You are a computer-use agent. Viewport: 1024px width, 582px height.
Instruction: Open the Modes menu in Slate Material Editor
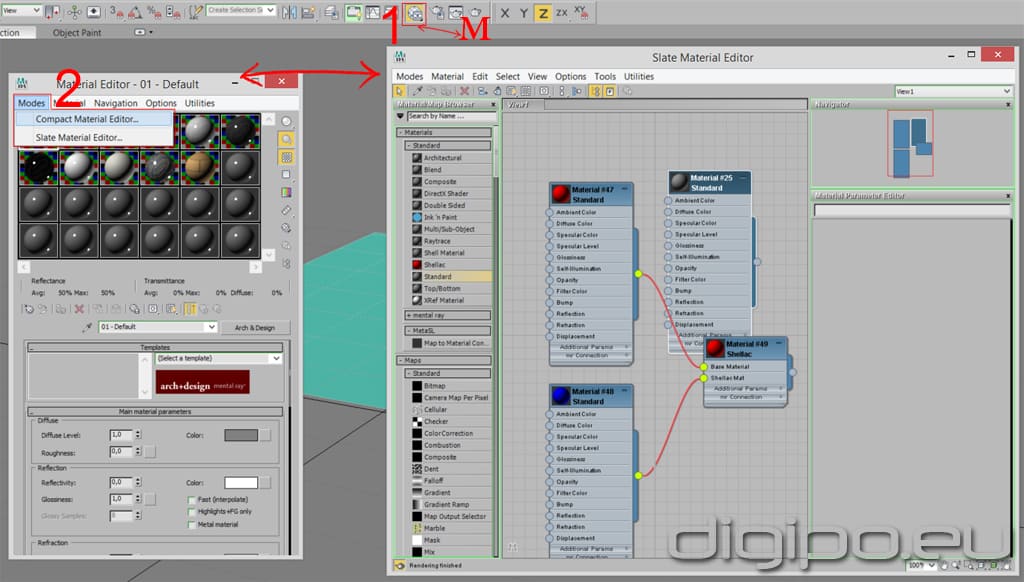pyautogui.click(x=410, y=76)
